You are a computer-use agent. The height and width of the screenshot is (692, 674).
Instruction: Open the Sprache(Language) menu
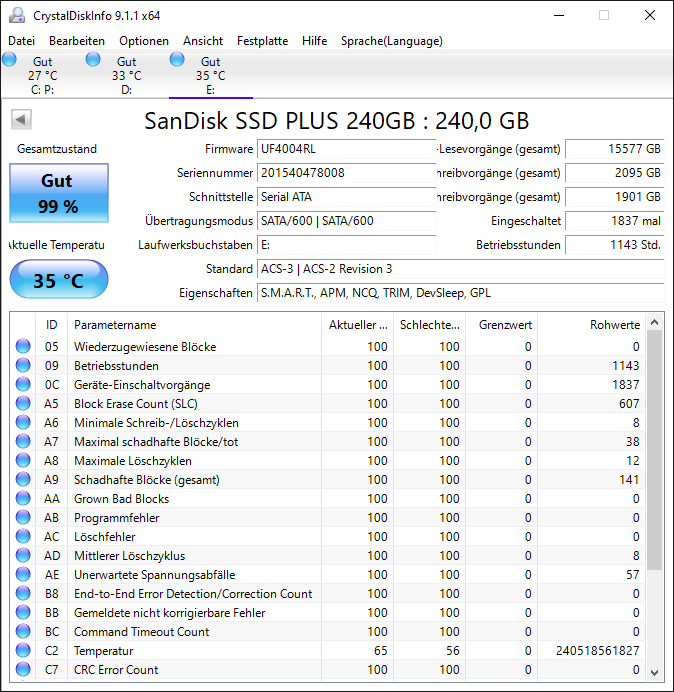[x=392, y=41]
